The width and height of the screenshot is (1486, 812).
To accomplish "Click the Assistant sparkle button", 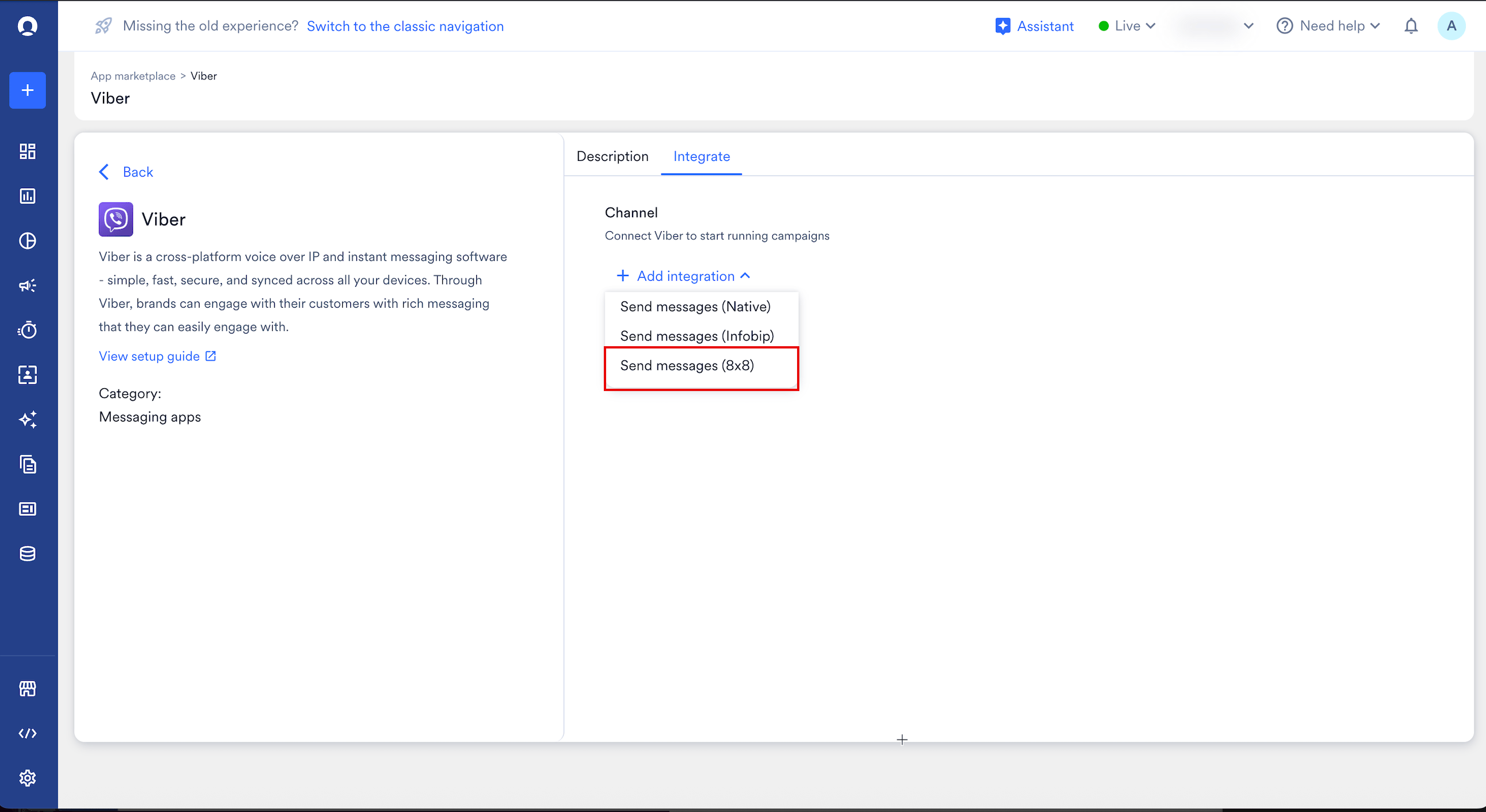I will pos(1035,26).
